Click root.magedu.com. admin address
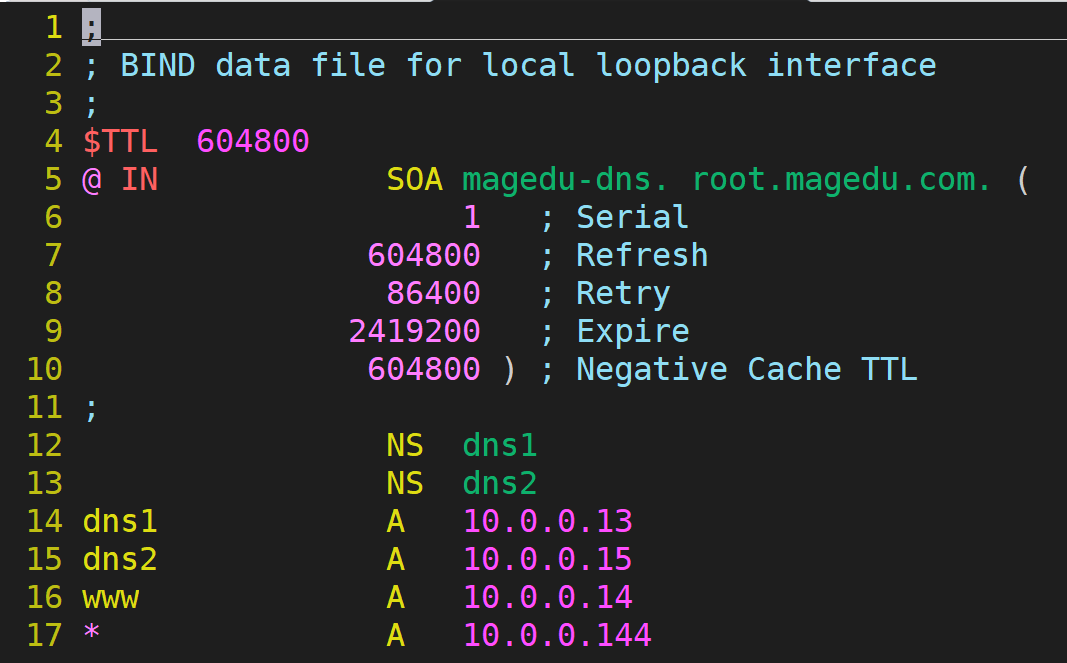 [841, 180]
